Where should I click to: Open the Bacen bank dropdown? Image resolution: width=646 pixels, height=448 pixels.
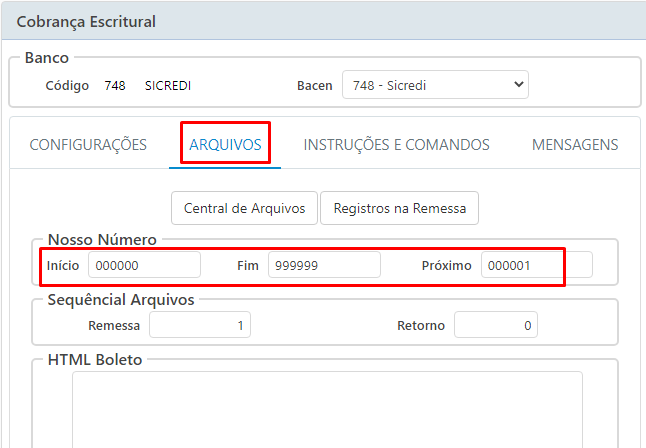click(435, 85)
